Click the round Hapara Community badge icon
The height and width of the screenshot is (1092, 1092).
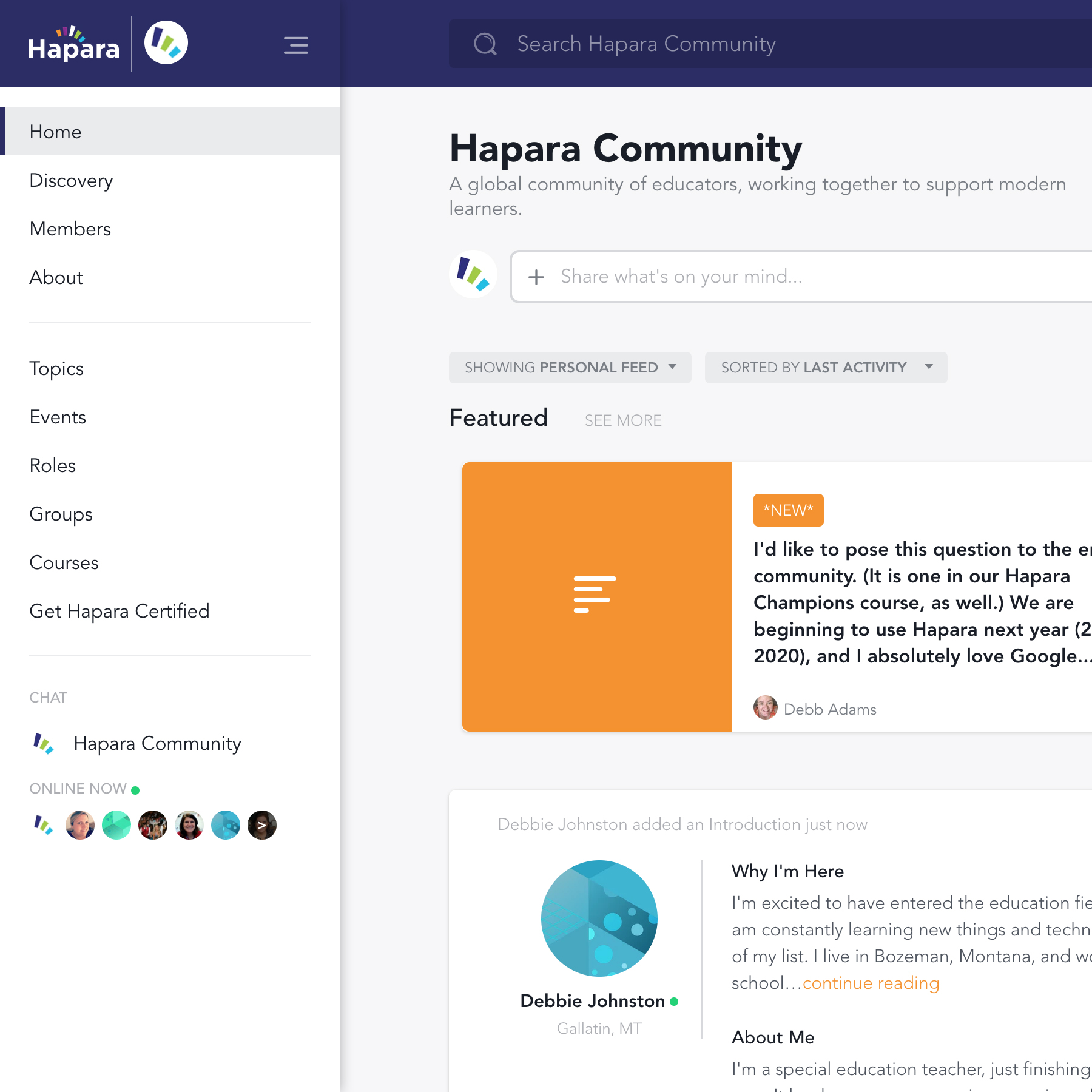(x=166, y=42)
